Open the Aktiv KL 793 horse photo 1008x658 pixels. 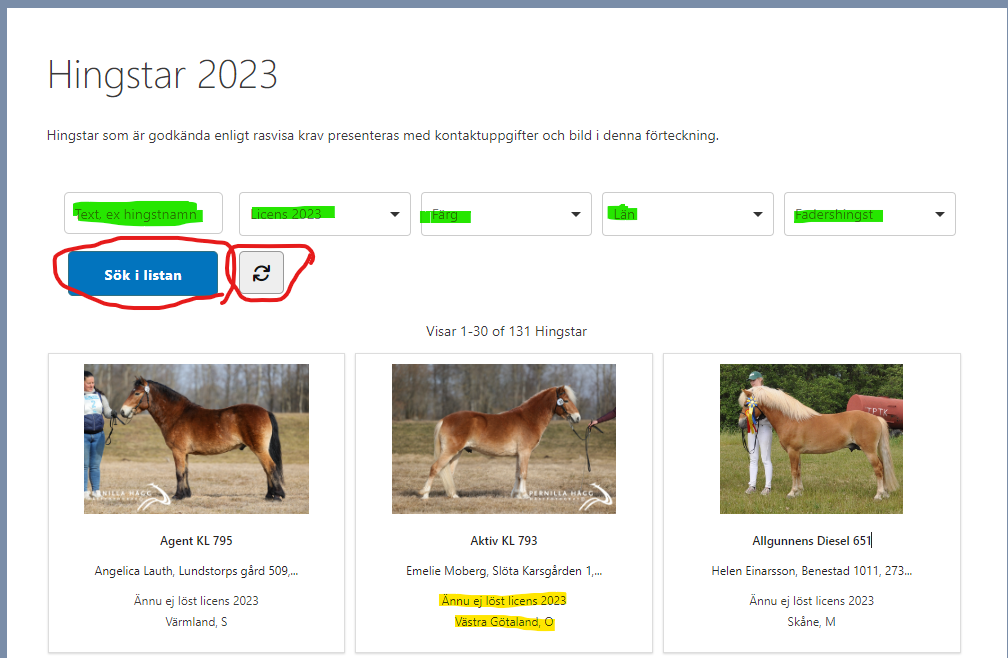coord(504,439)
